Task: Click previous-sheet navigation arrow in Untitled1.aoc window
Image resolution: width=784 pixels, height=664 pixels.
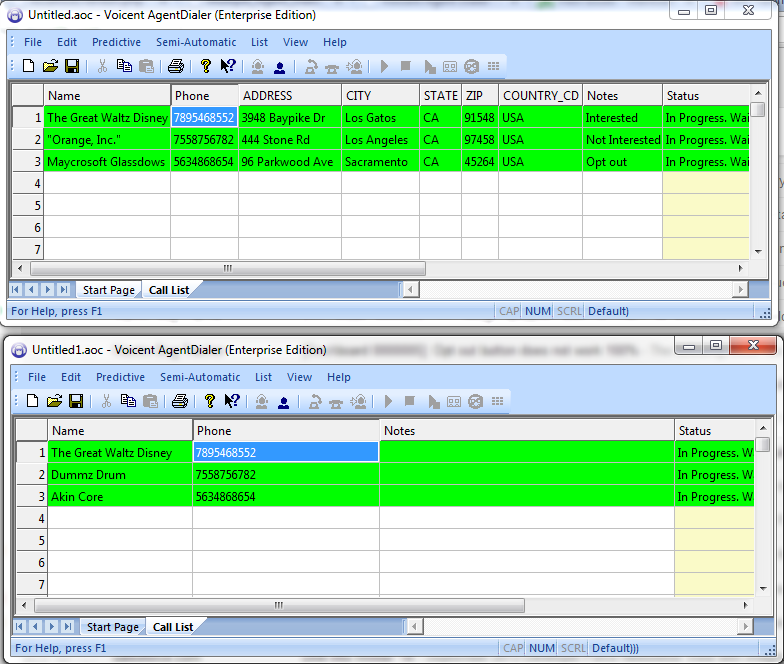Action: pyautogui.click(x=36, y=626)
